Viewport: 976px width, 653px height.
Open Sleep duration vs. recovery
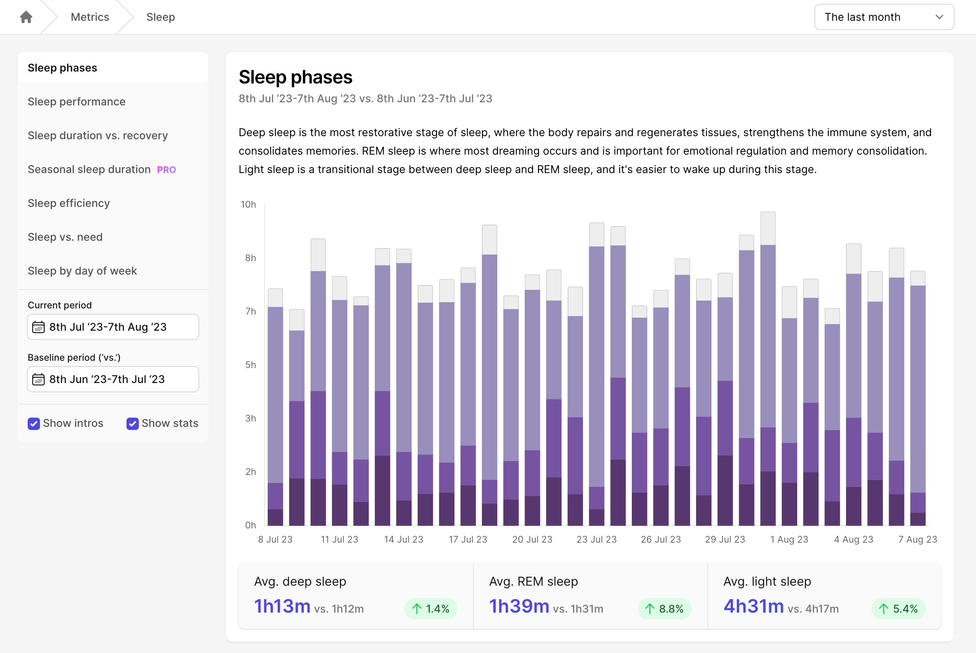pos(98,136)
